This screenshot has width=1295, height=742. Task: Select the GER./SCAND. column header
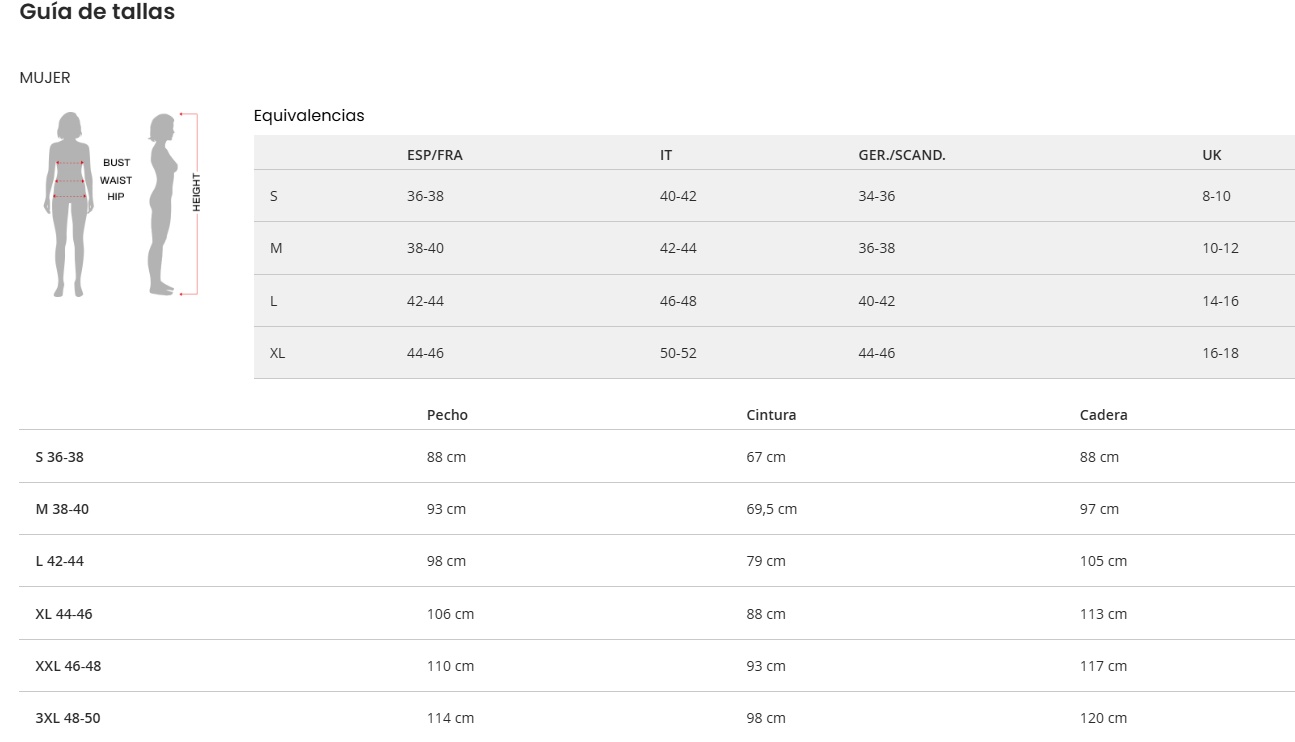click(901, 155)
